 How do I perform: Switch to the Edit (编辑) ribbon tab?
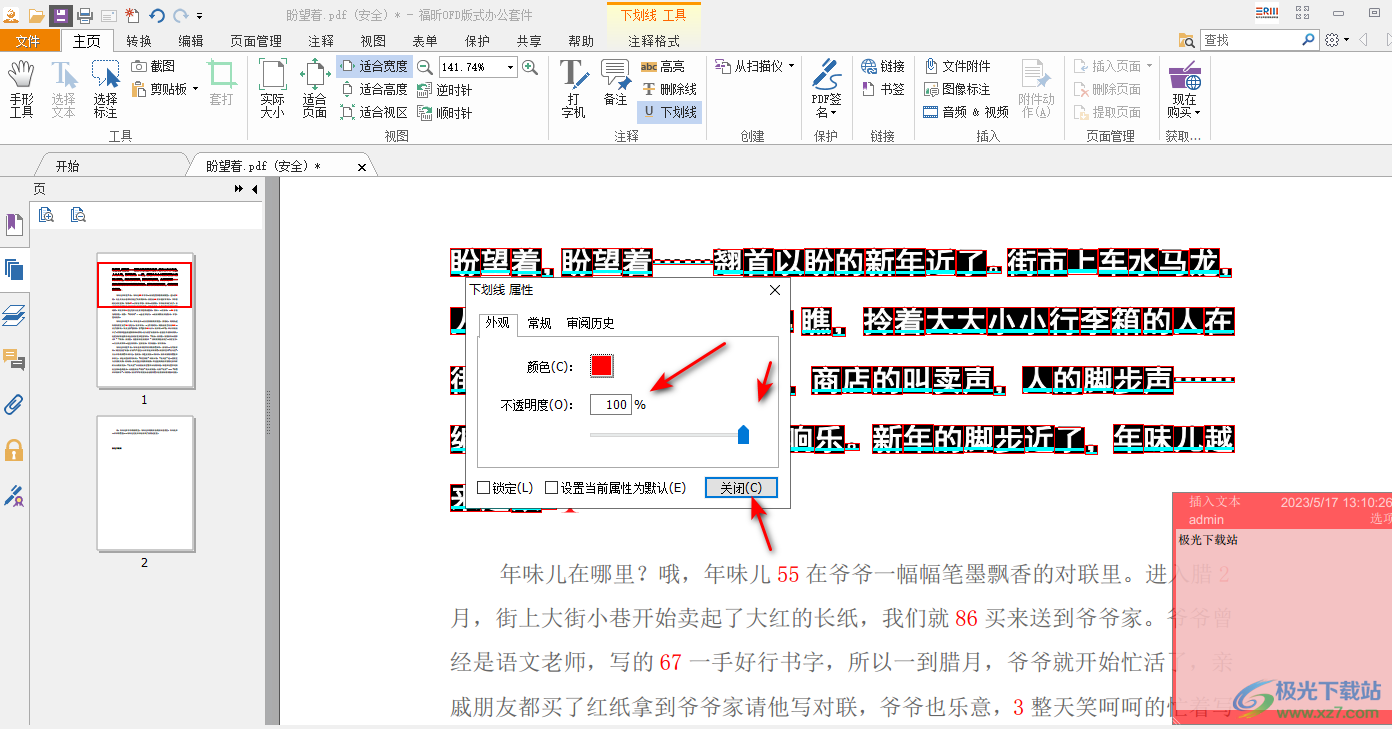(x=191, y=41)
